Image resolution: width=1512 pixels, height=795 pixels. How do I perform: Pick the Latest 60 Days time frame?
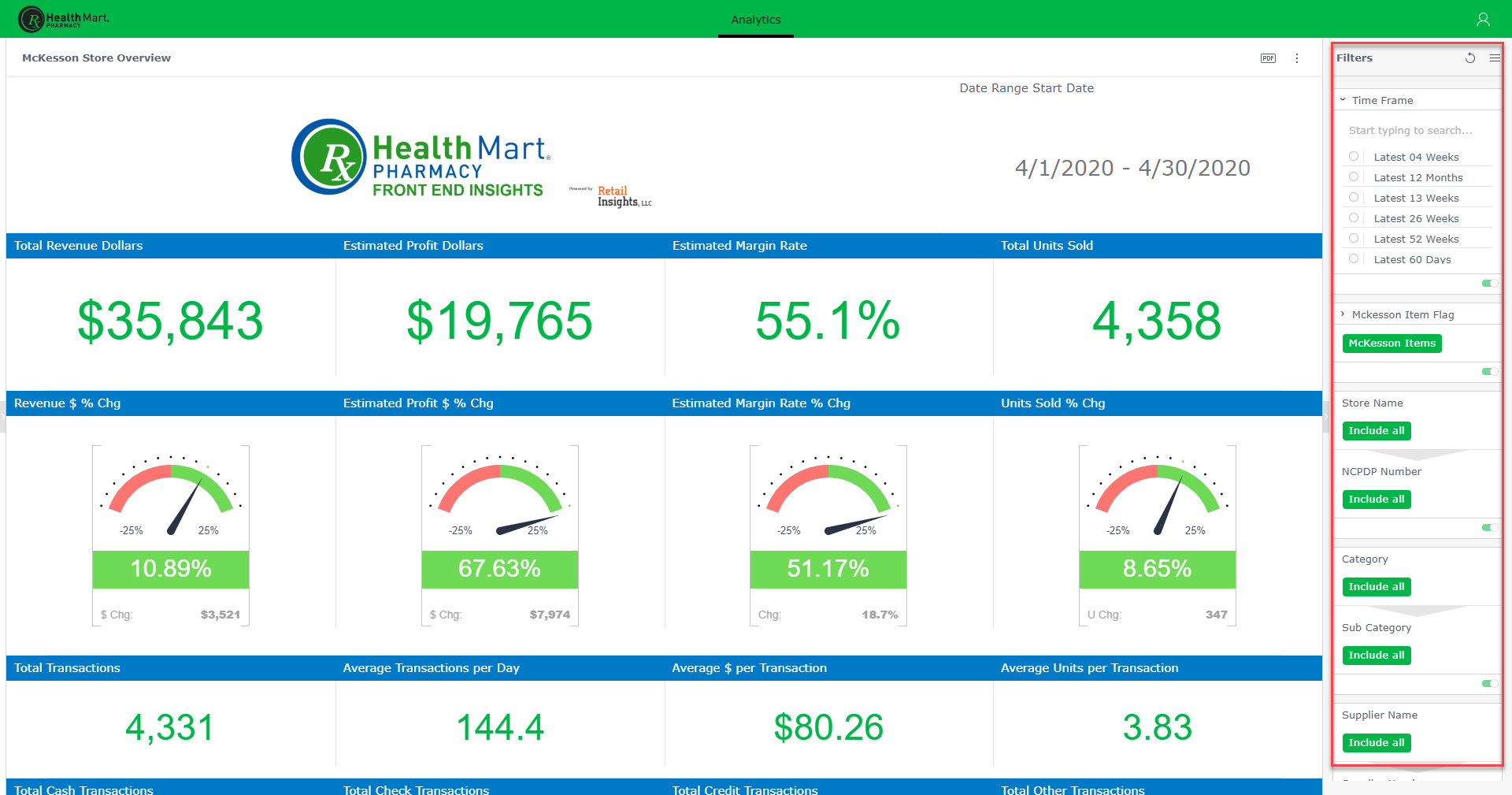(x=1354, y=259)
